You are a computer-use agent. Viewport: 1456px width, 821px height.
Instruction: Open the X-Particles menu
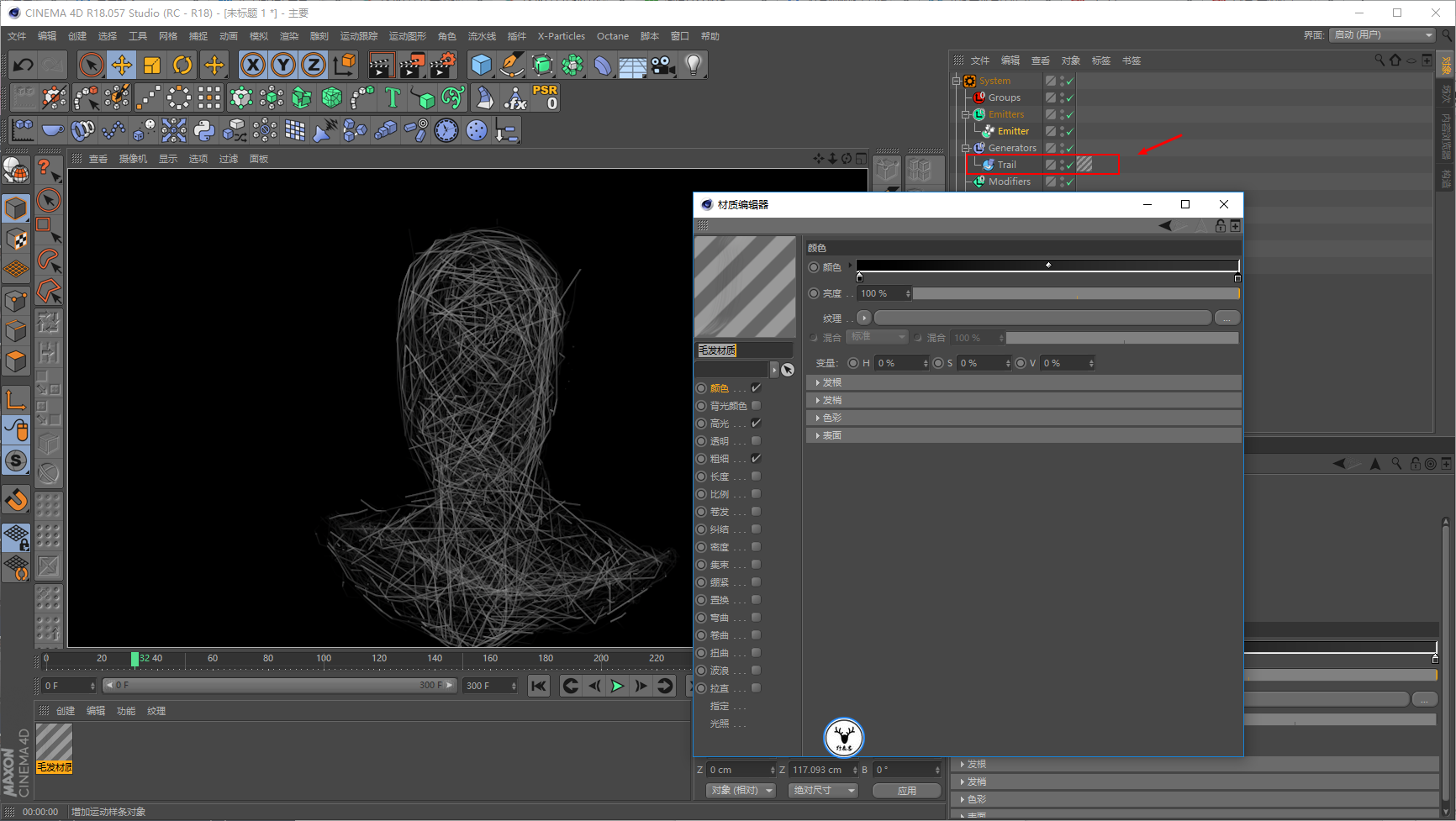pyautogui.click(x=562, y=36)
